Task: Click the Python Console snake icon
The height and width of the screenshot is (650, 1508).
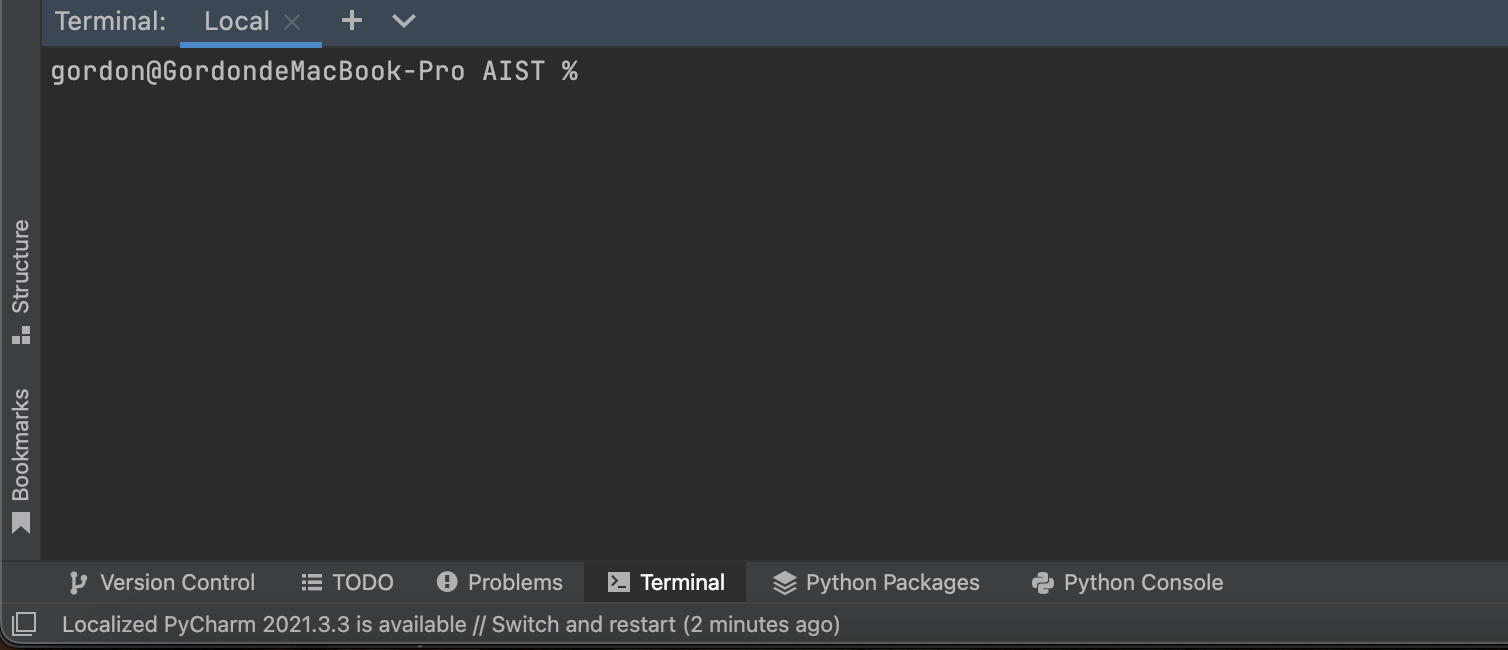Action: point(1043,582)
